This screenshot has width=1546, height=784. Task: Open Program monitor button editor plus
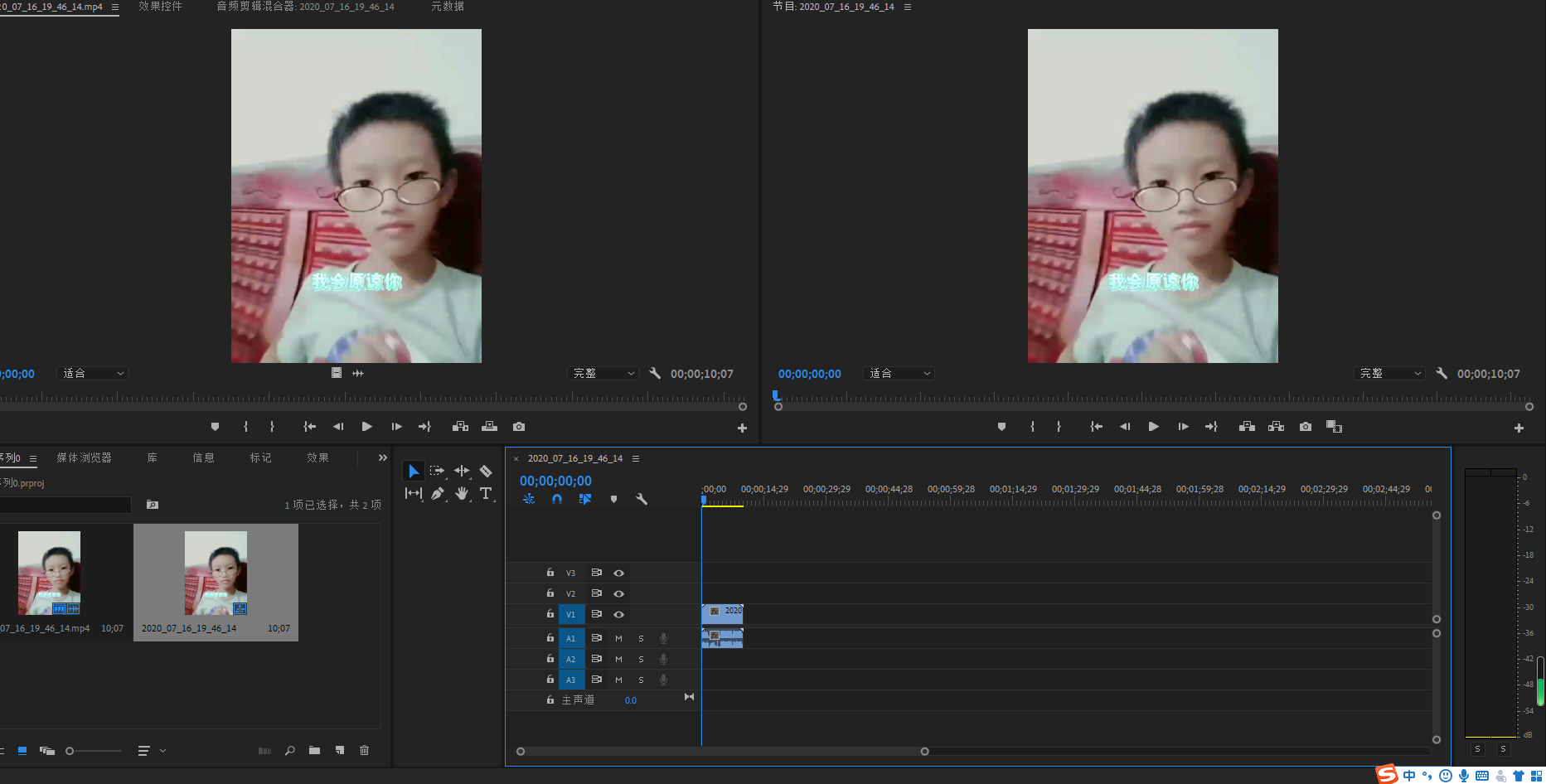pyautogui.click(x=1519, y=428)
